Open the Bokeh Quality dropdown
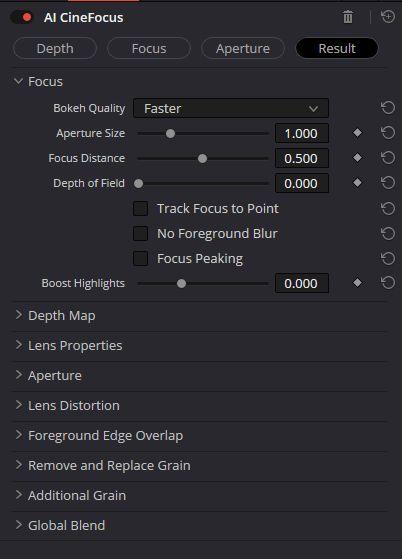402x559 pixels. 231,108
